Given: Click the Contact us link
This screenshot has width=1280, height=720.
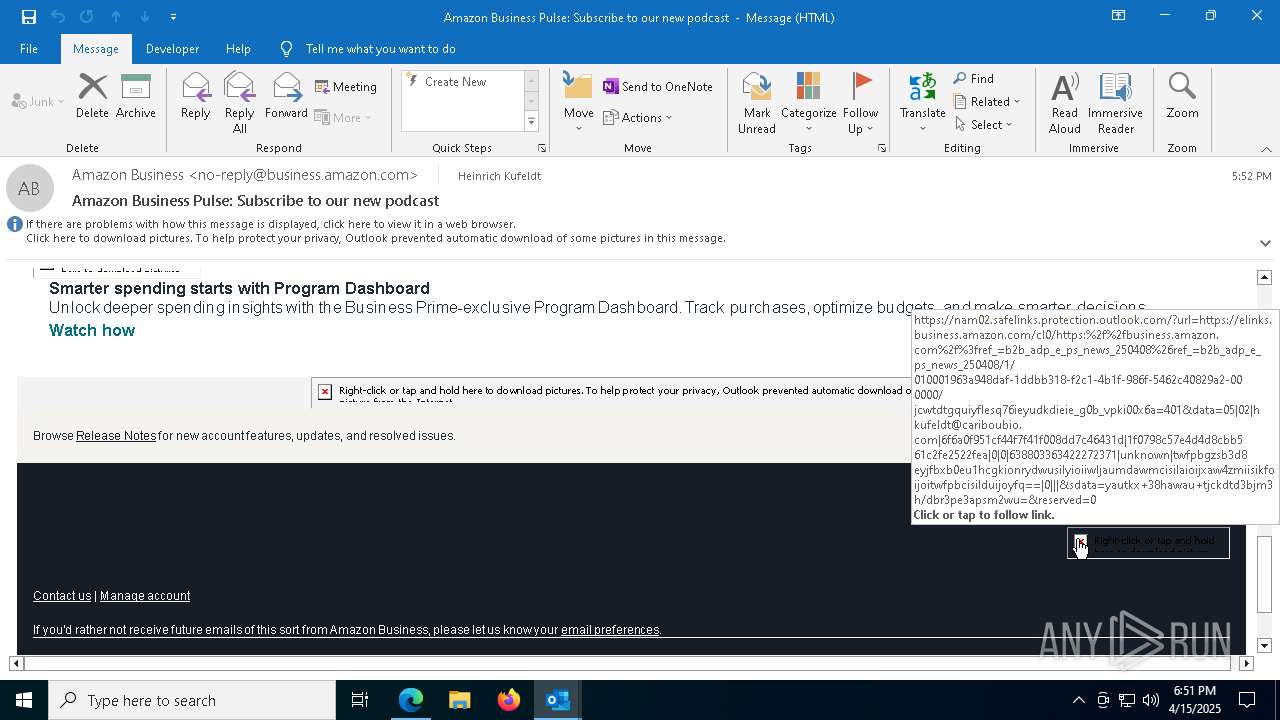Looking at the screenshot, I should [x=62, y=596].
